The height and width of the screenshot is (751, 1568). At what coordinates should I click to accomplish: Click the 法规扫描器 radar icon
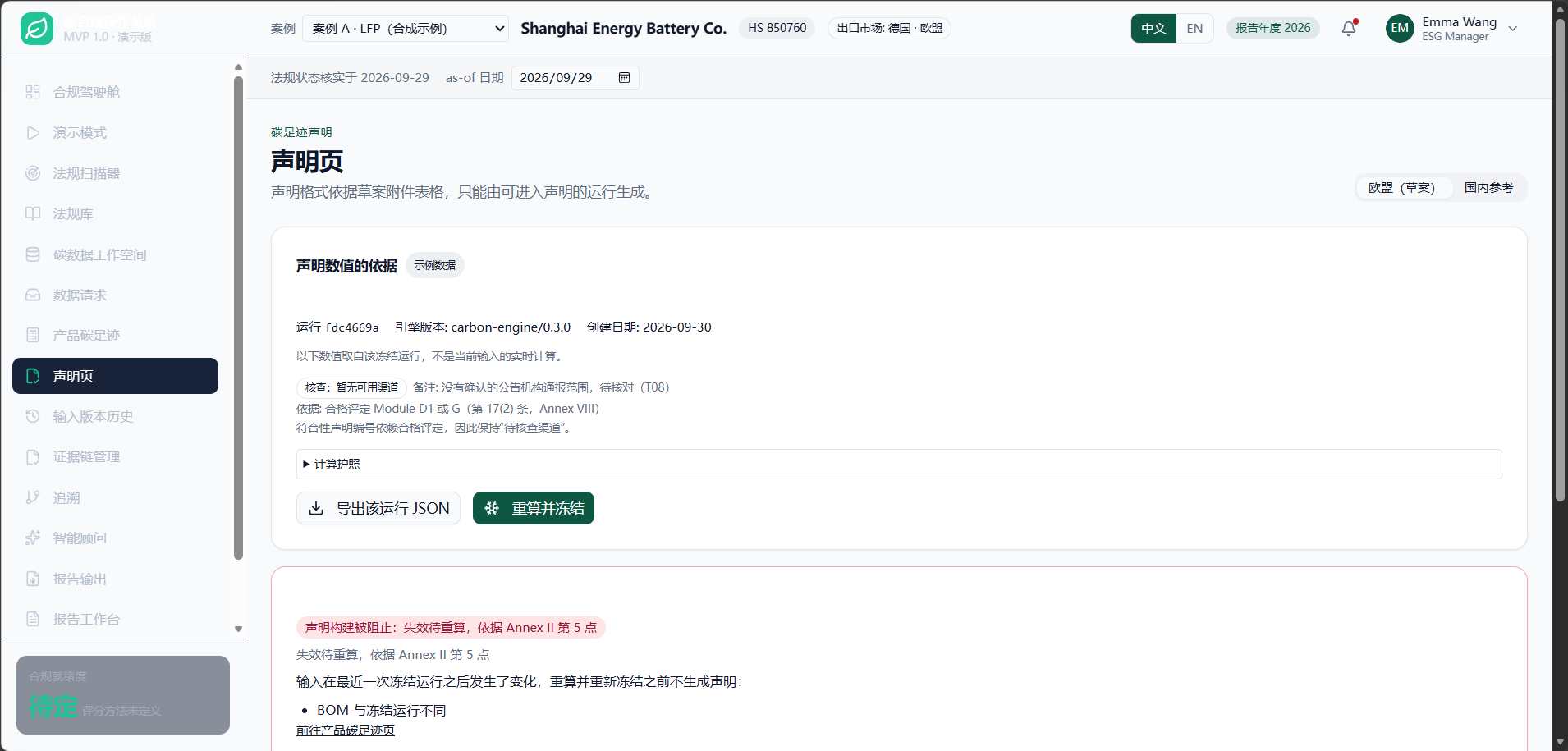(33, 173)
